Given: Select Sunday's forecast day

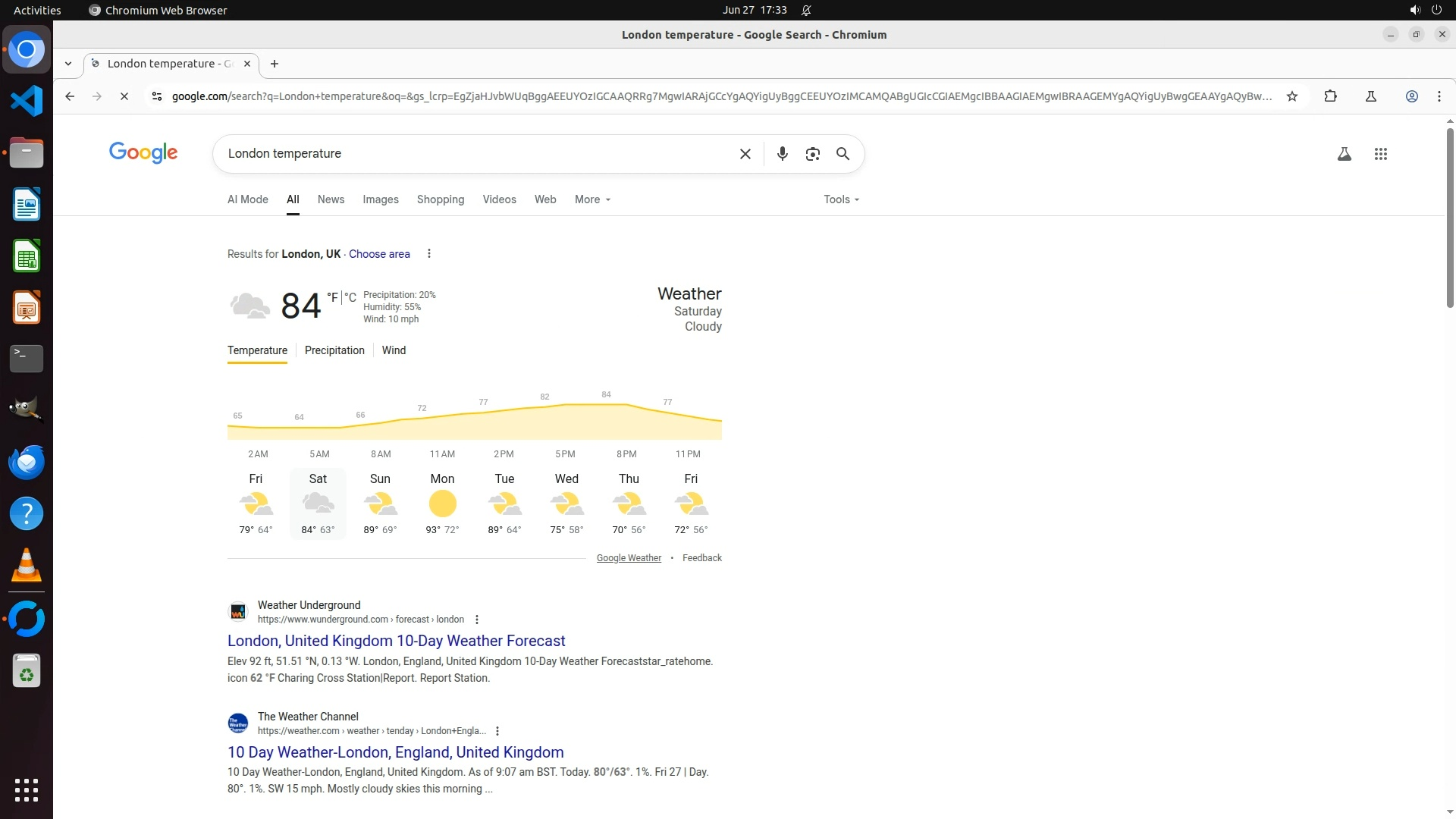Looking at the screenshot, I should [380, 504].
